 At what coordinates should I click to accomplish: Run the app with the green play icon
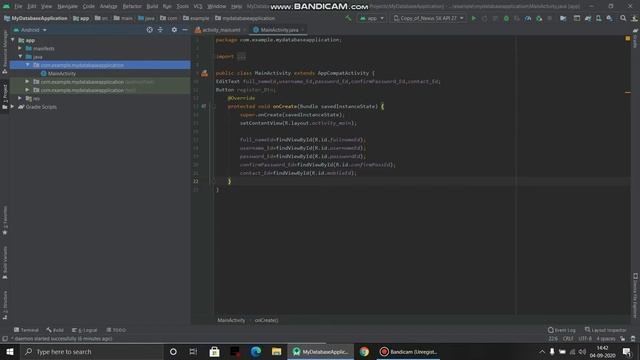(473, 18)
